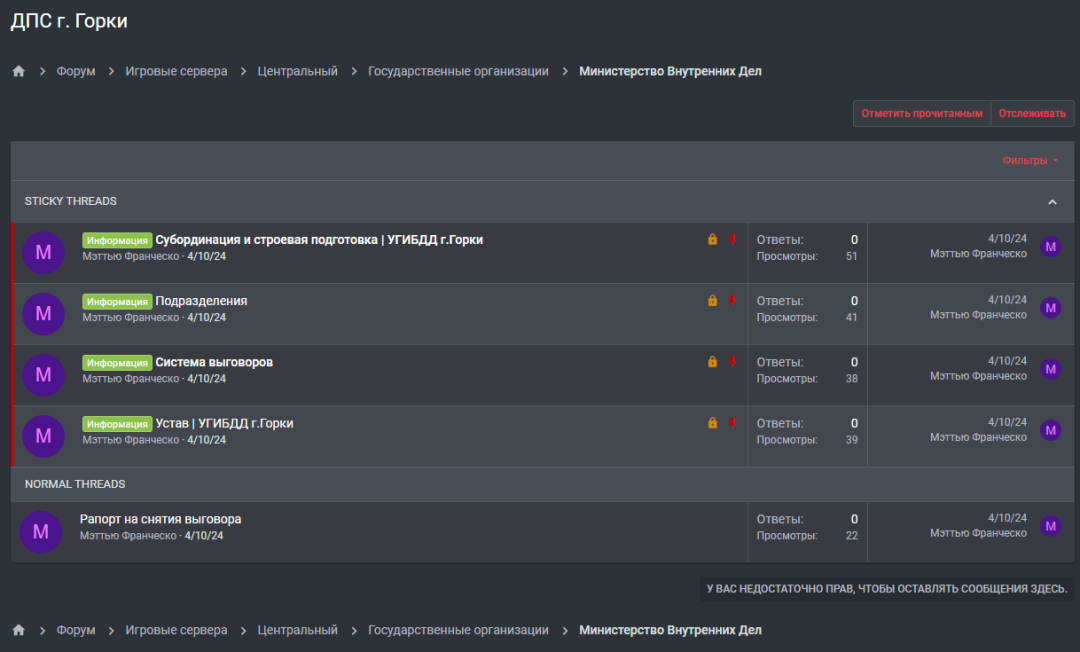Click author avatar beside Рапорт на снятия выговора
The height and width of the screenshot is (652, 1080).
[x=41, y=532]
